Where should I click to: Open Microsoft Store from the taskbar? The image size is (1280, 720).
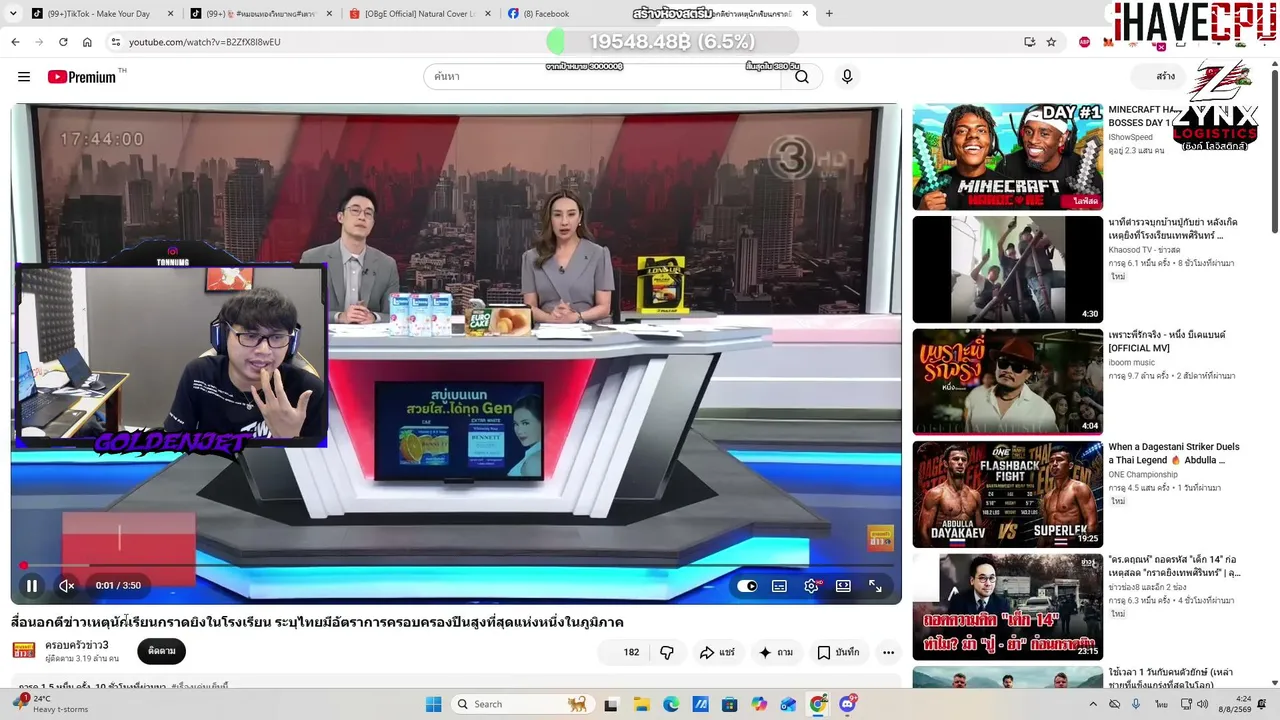coord(730,704)
